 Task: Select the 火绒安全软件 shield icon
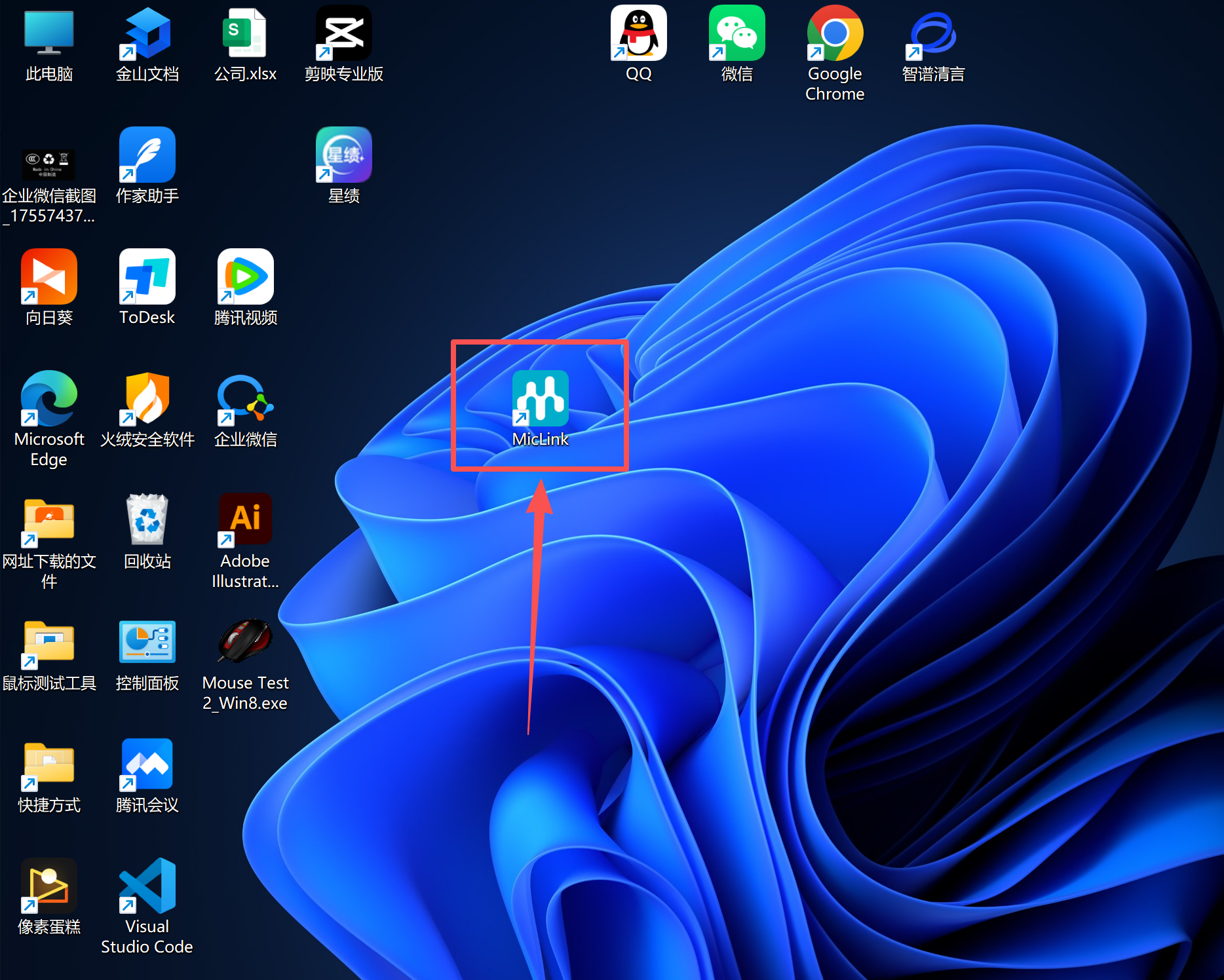[x=147, y=399]
